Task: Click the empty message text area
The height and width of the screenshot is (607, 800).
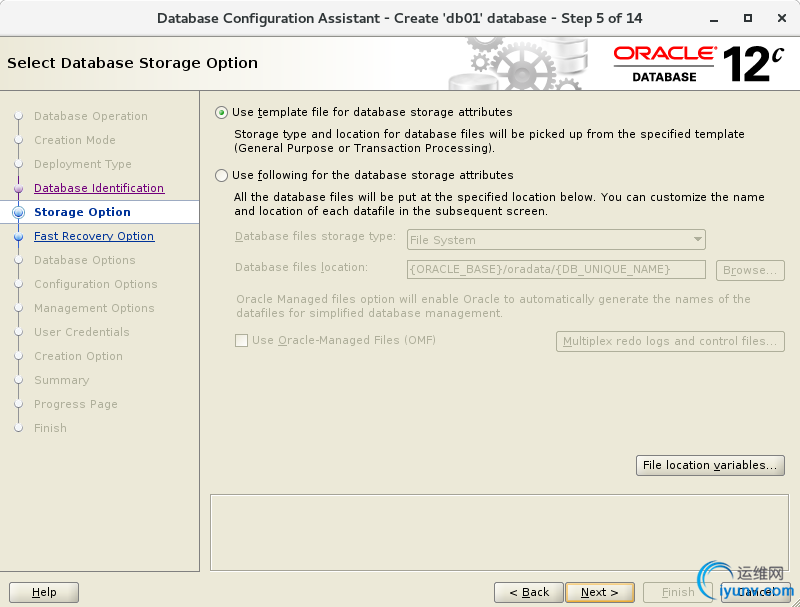Action: (x=499, y=533)
